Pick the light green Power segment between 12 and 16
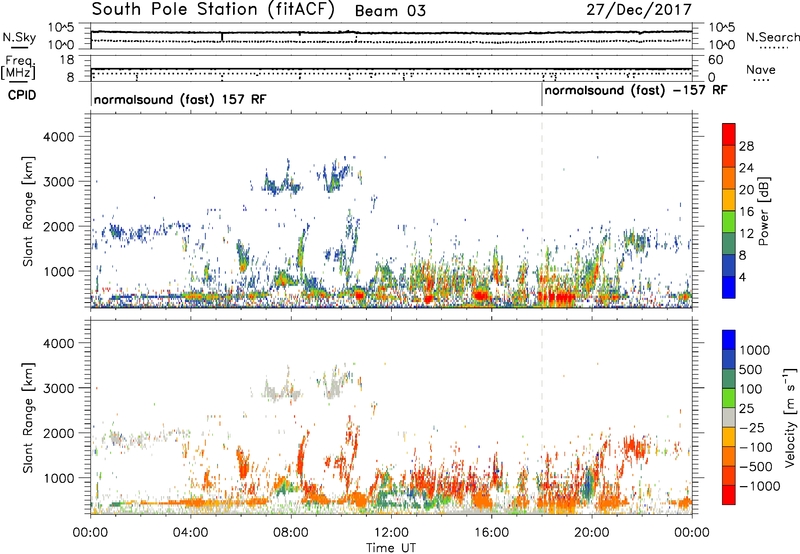The image size is (800, 554). [729, 222]
